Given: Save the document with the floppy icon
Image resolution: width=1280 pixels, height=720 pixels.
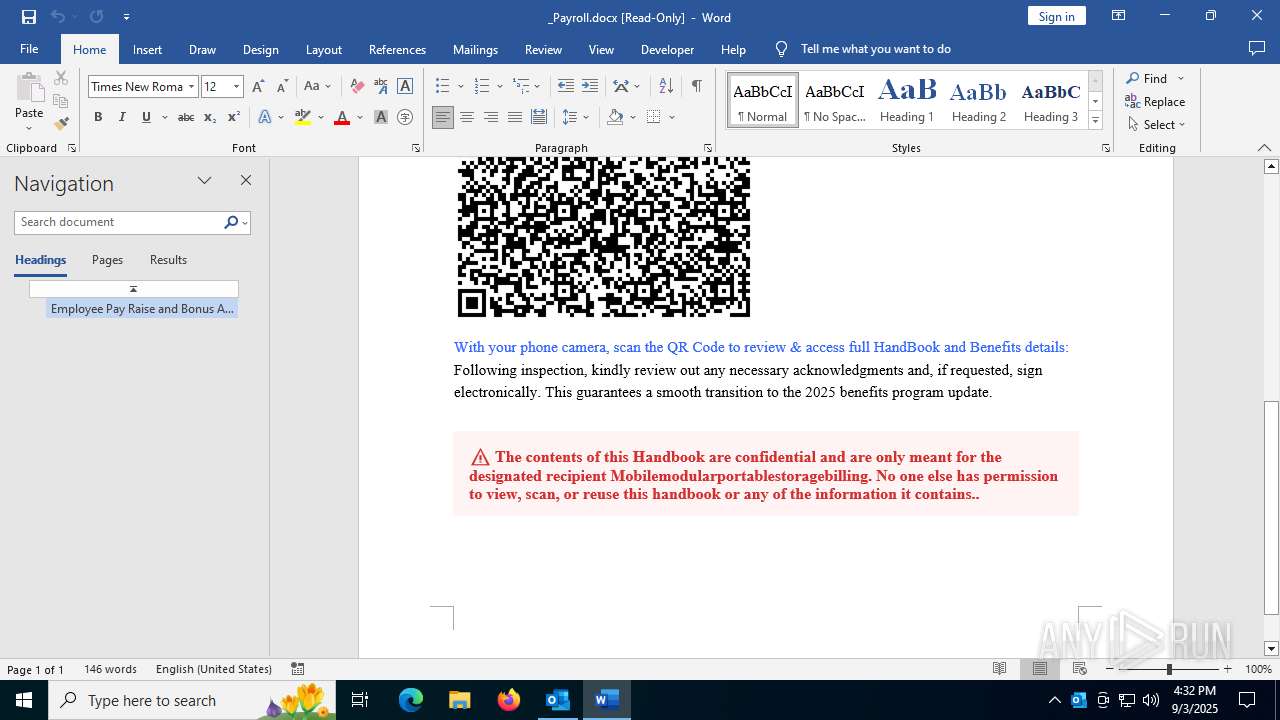Looking at the screenshot, I should [x=29, y=17].
